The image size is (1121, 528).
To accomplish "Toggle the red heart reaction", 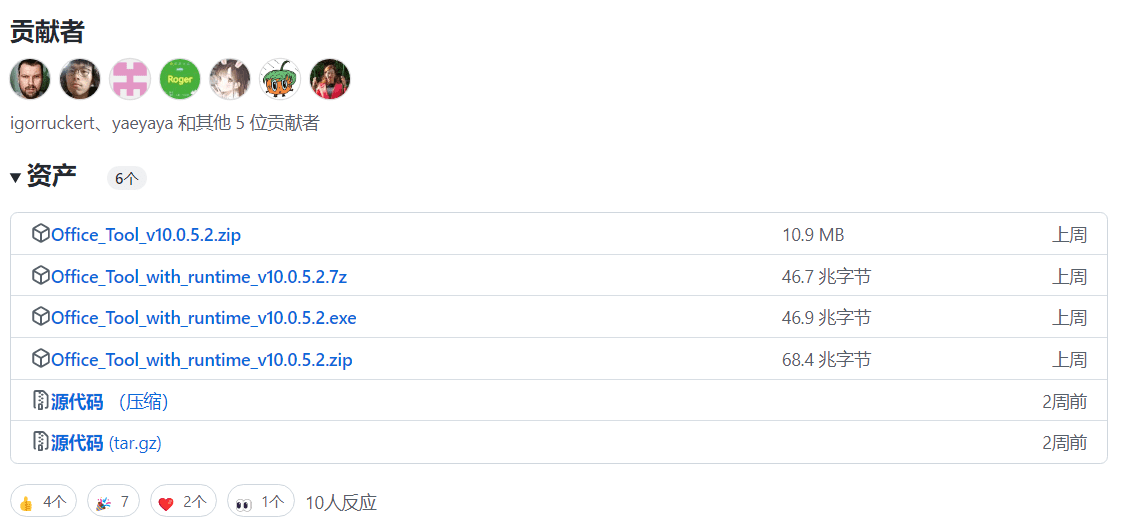I will (x=183, y=502).
